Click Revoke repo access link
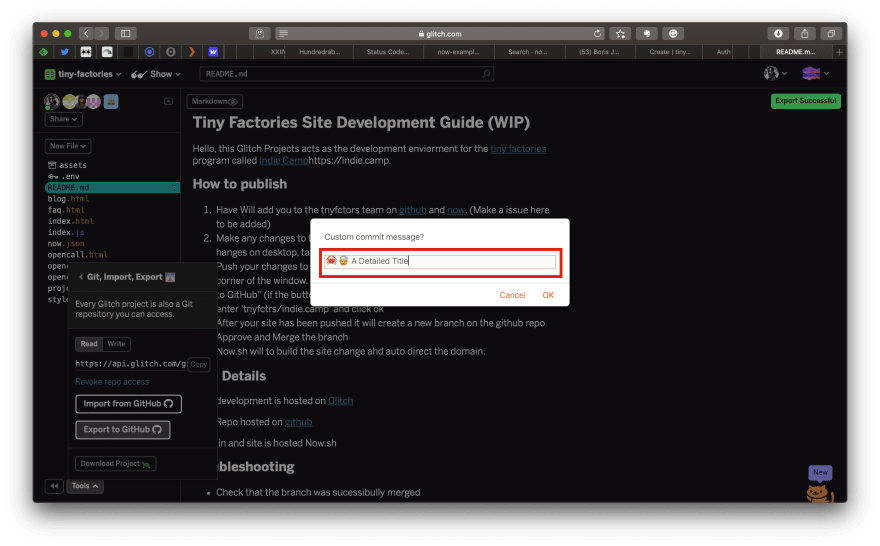 click(112, 382)
